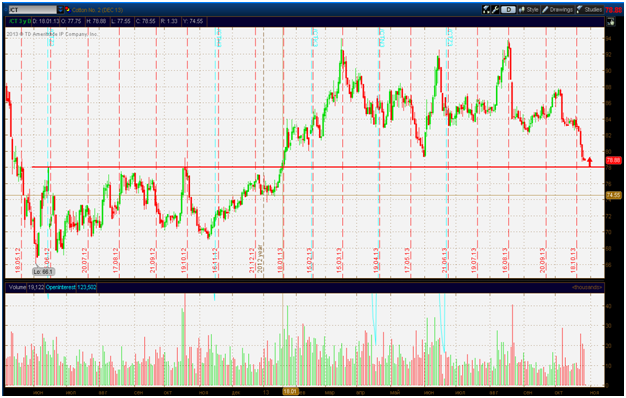This screenshot has height=398, width=626.
Task: Click the D: 18.01.13 date value
Action: coord(46,21)
